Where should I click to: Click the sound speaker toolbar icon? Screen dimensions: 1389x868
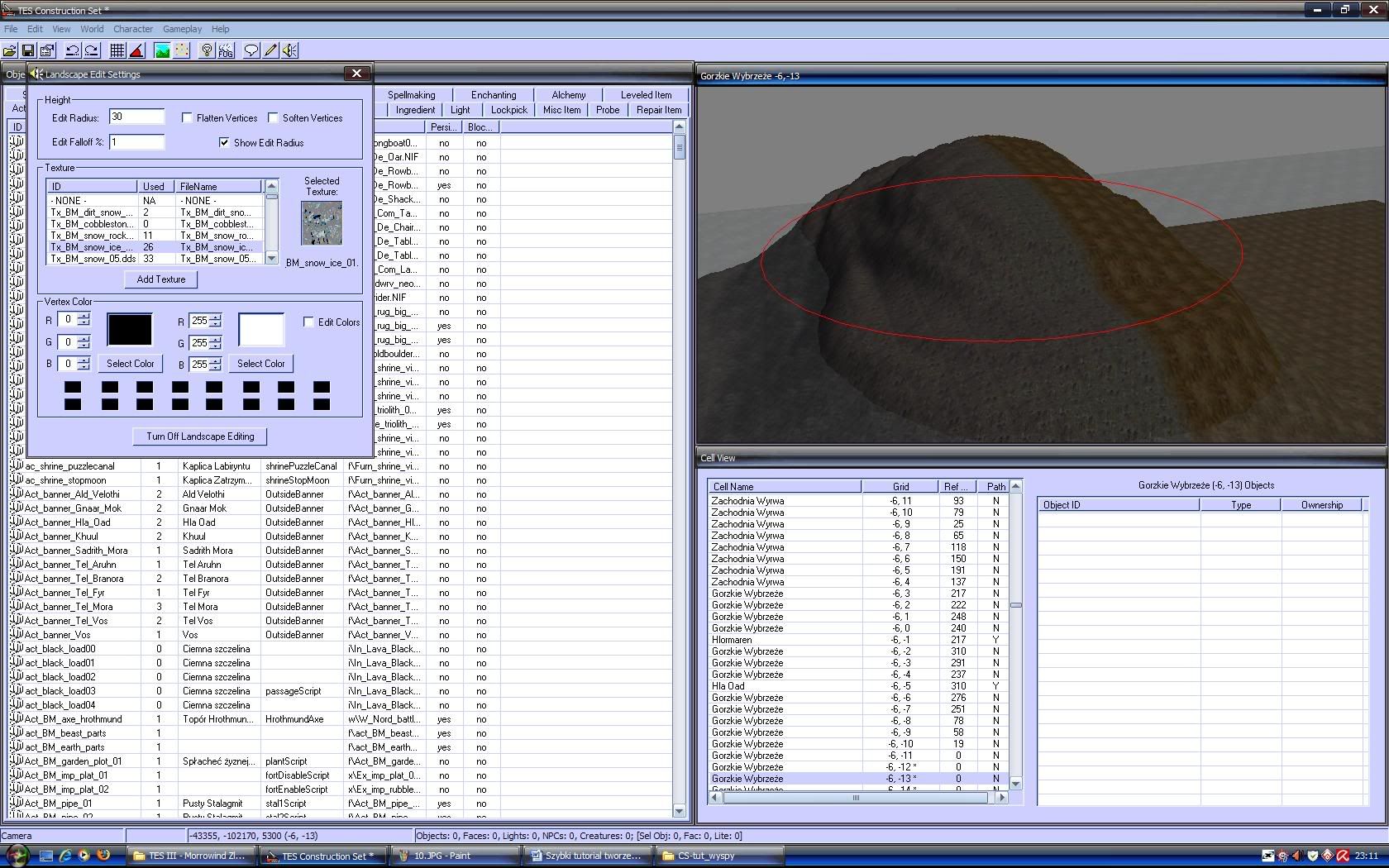(289, 50)
